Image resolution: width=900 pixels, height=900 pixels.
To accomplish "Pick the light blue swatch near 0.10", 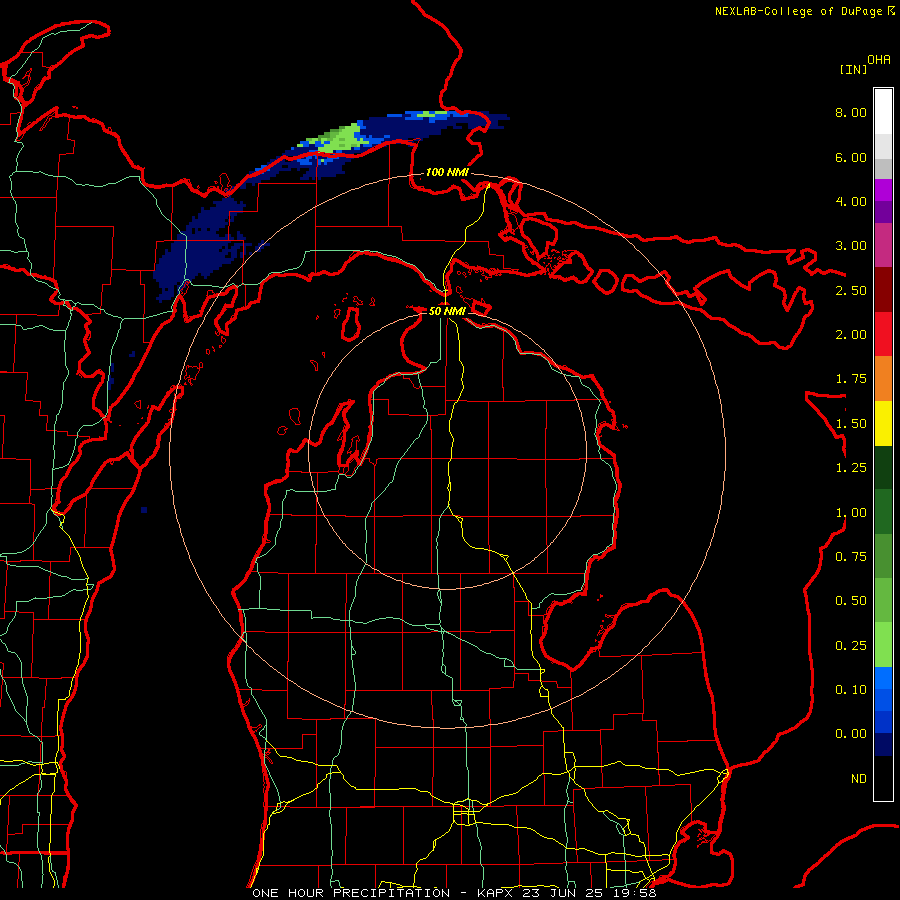I will point(883,678).
